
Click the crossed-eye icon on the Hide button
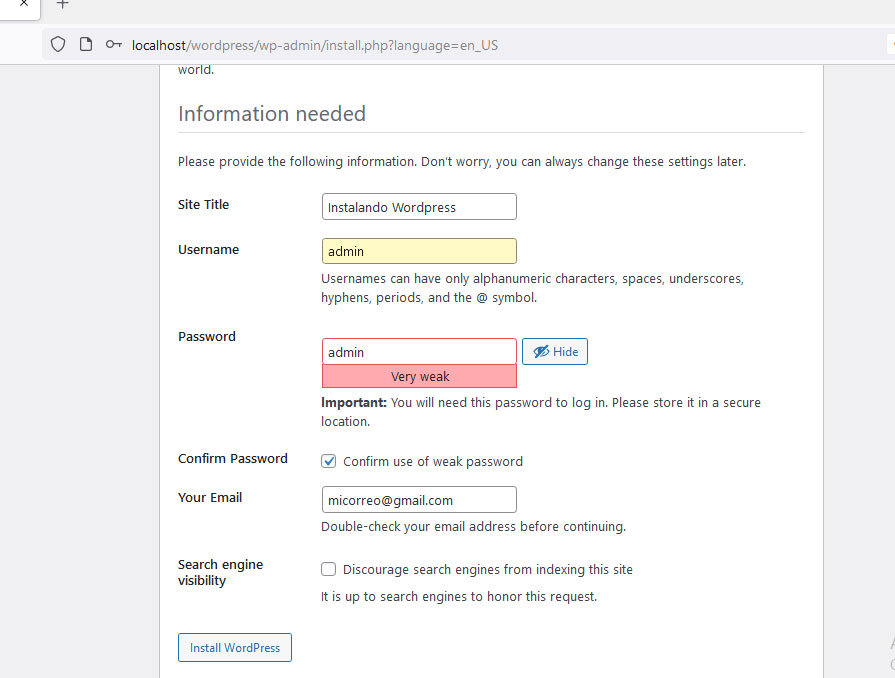541,352
